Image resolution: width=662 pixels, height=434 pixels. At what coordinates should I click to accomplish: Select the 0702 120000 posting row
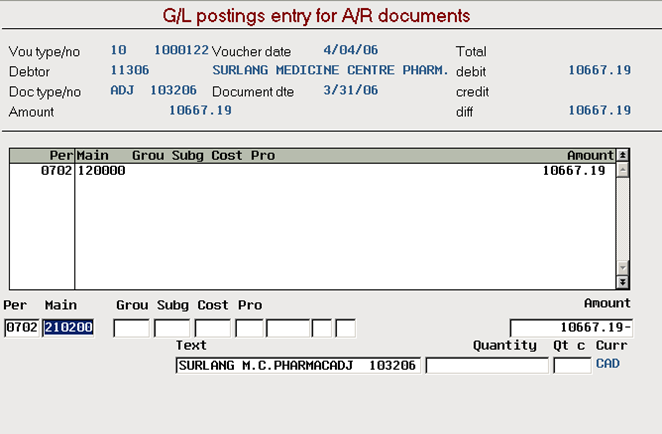coord(312,171)
